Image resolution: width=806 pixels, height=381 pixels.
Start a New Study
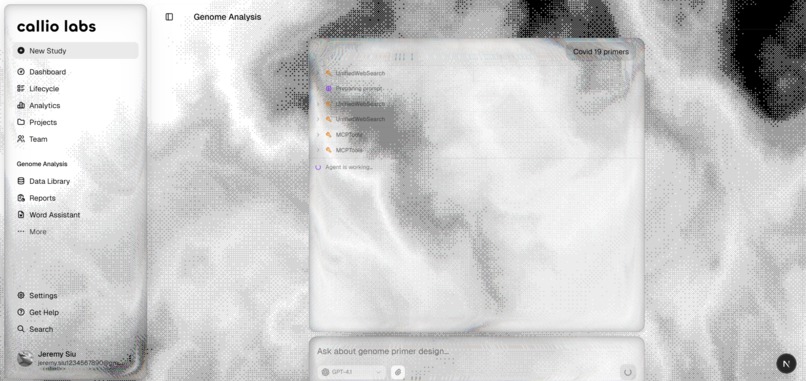pyautogui.click(x=76, y=51)
